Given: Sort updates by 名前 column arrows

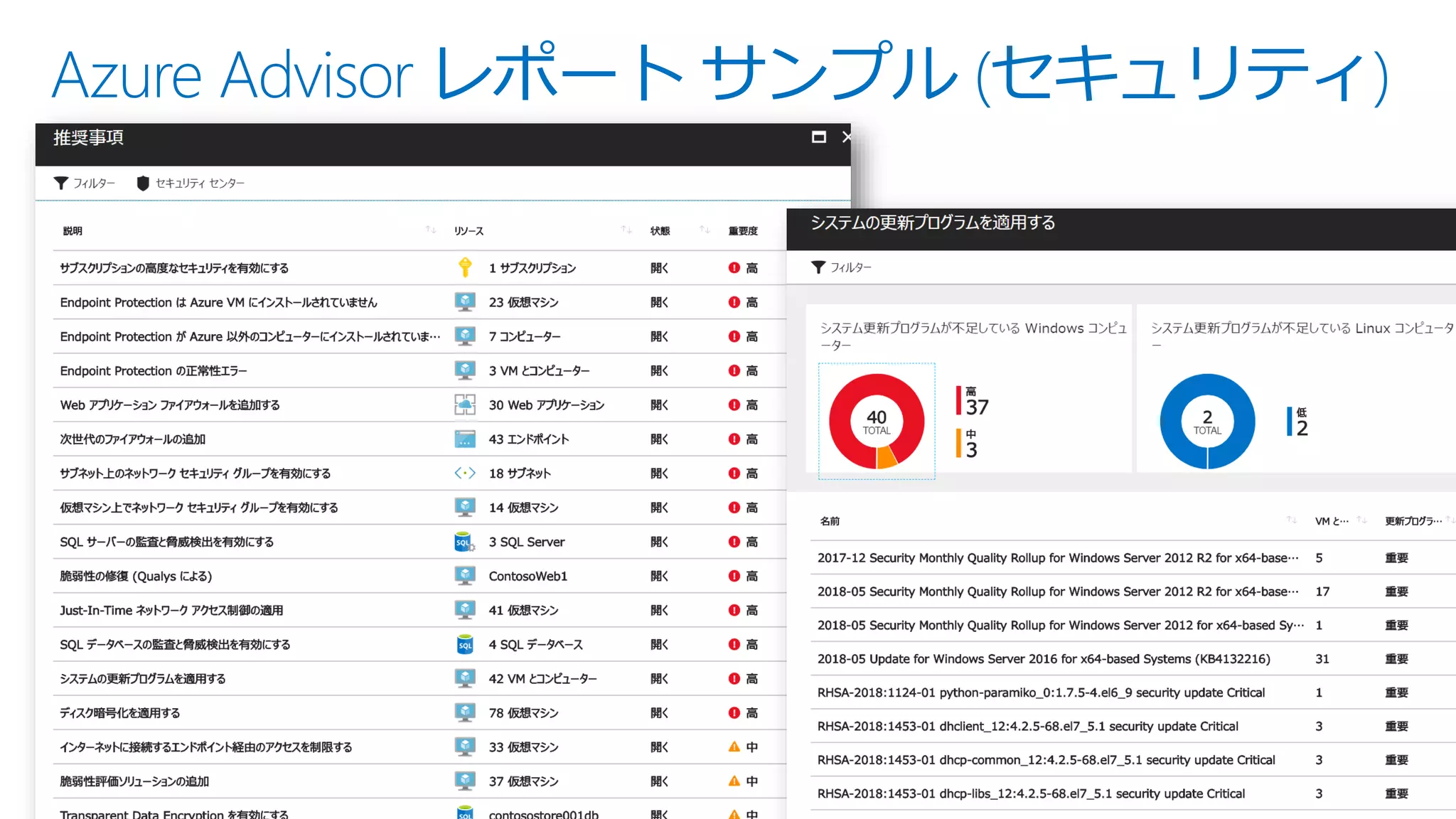Looking at the screenshot, I should coord(1292,520).
